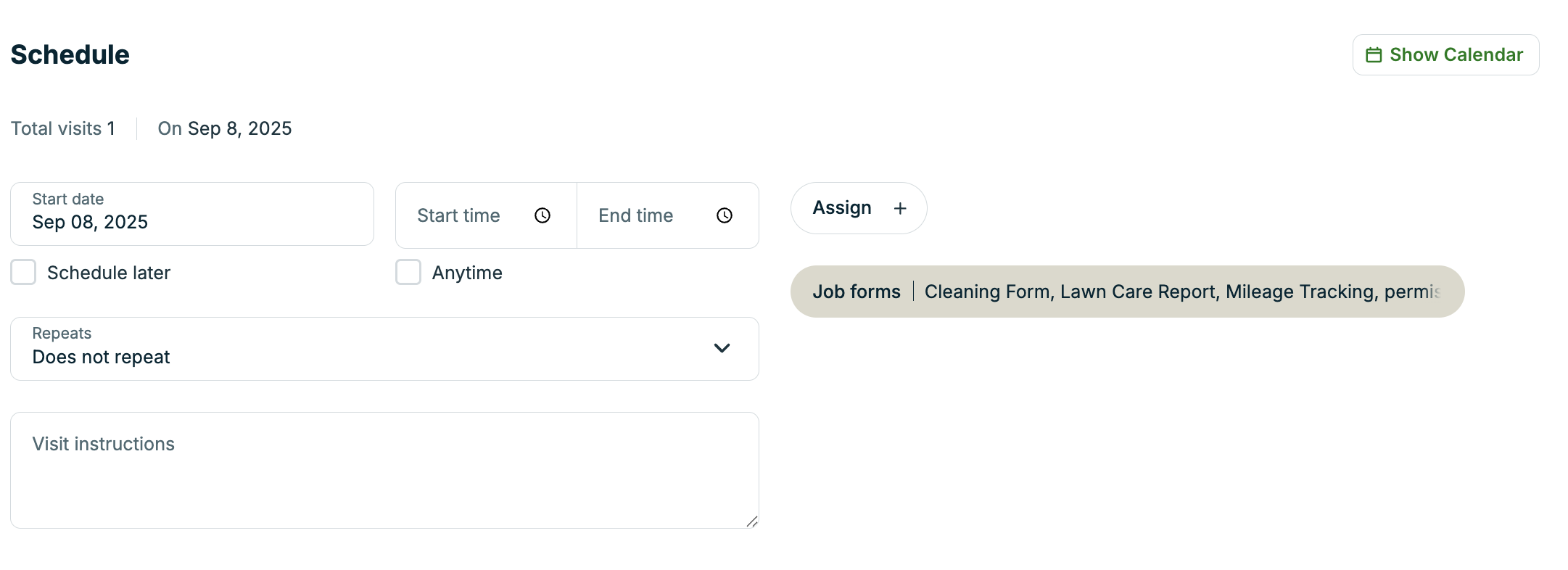Click the plus icon on Assign
The image size is (1568, 570).
[900, 209]
